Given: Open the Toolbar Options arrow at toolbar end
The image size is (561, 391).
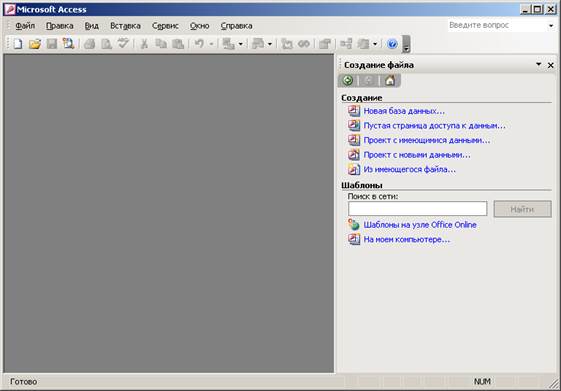Looking at the screenshot, I should (x=406, y=44).
